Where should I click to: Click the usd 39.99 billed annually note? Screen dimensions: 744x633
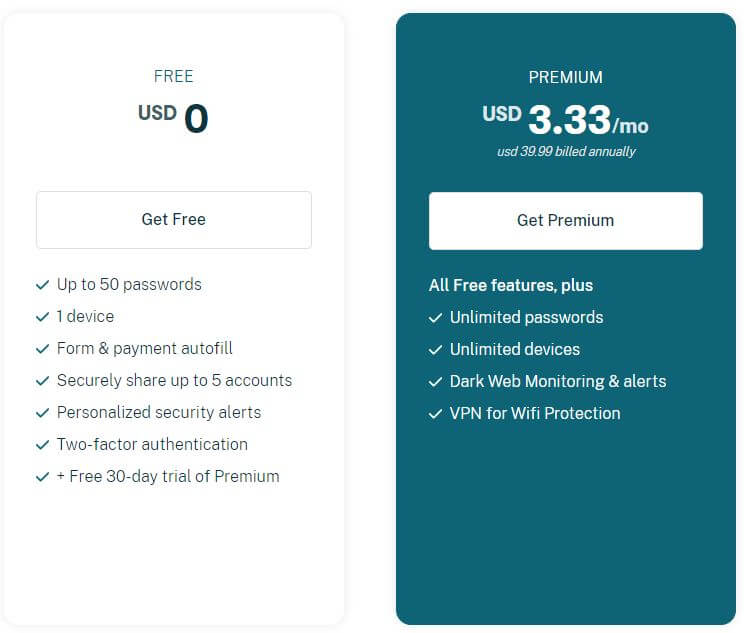coord(566,151)
